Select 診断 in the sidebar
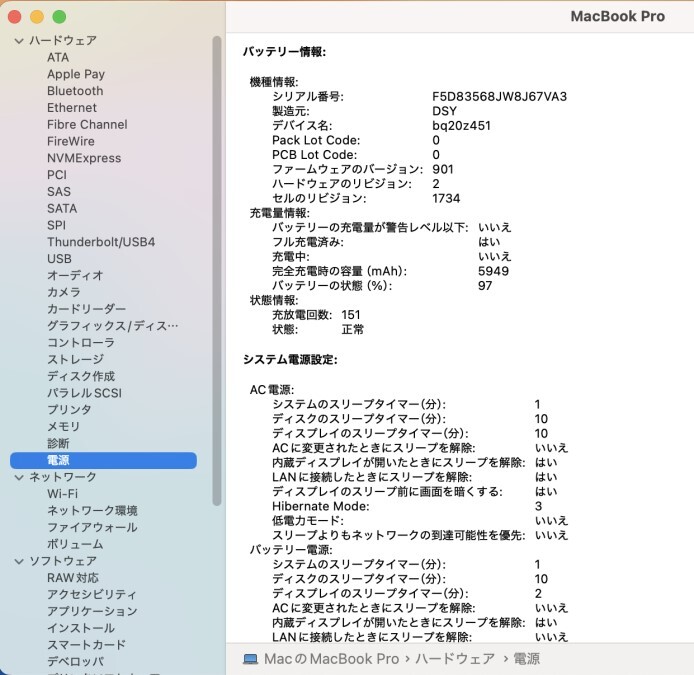Viewport: 694px width, 675px height. pyautogui.click(x=58, y=444)
